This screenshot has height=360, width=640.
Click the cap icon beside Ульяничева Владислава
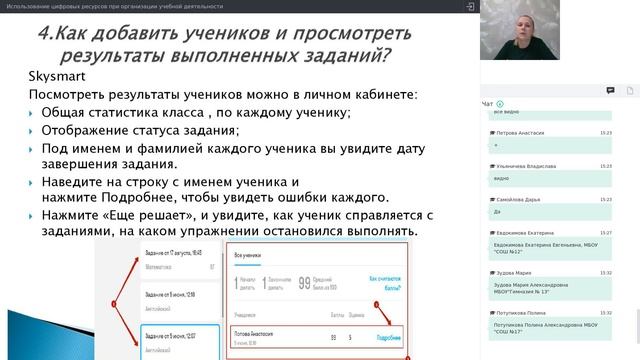click(x=492, y=167)
